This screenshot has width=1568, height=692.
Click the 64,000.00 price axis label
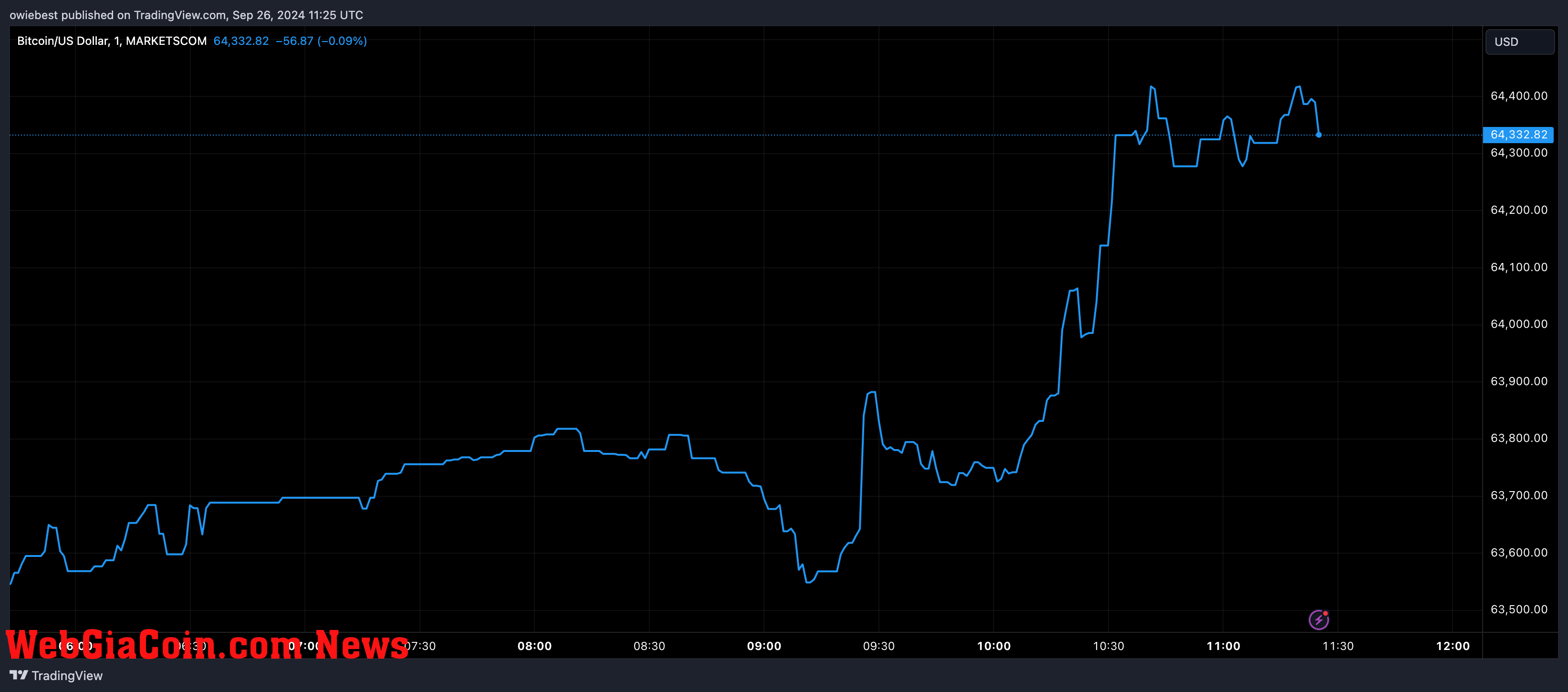[1519, 324]
